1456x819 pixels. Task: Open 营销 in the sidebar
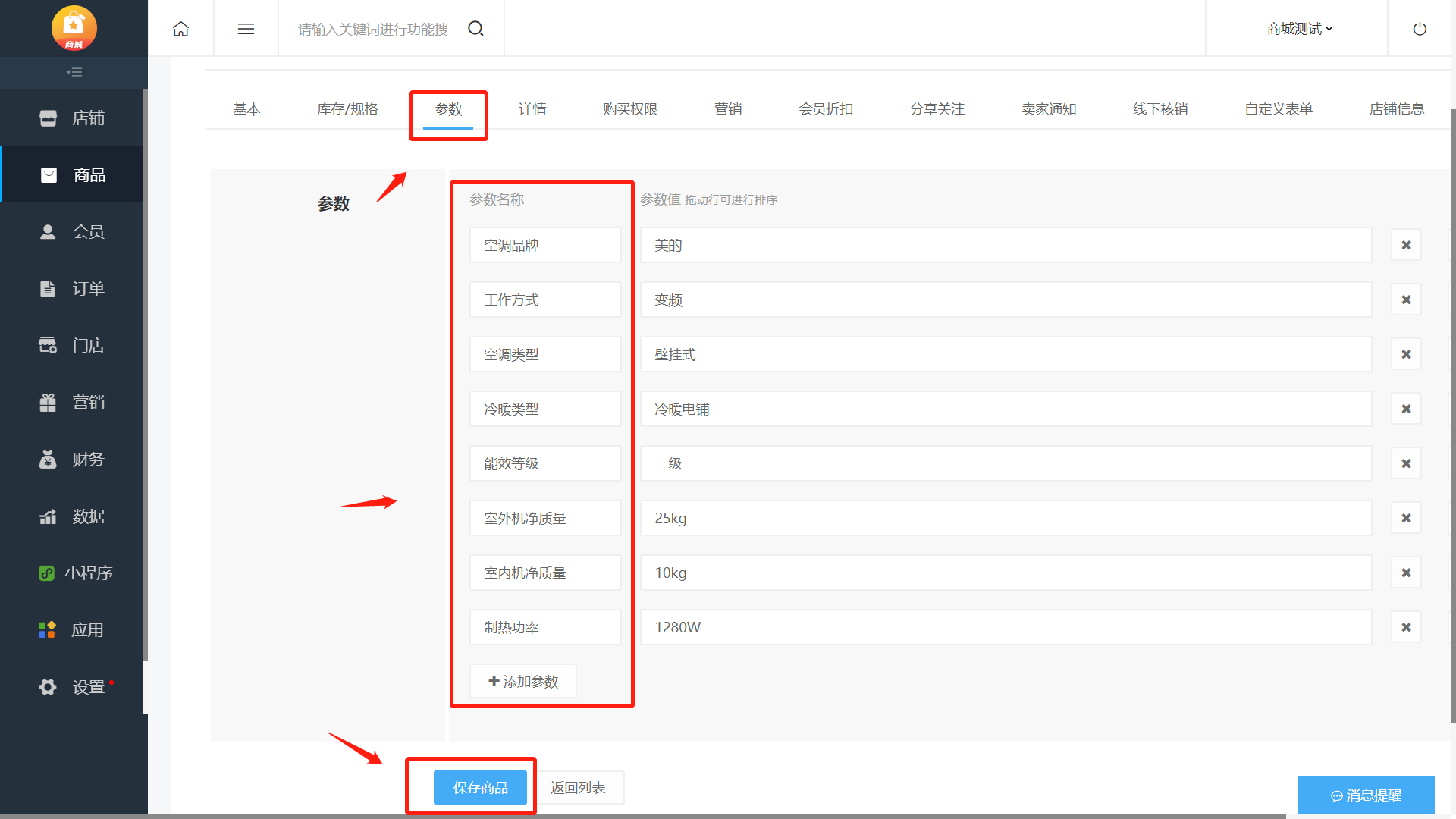click(72, 403)
